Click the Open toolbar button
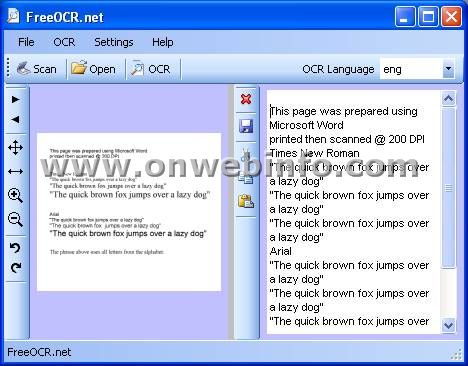This screenshot has width=468, height=366. [94, 69]
